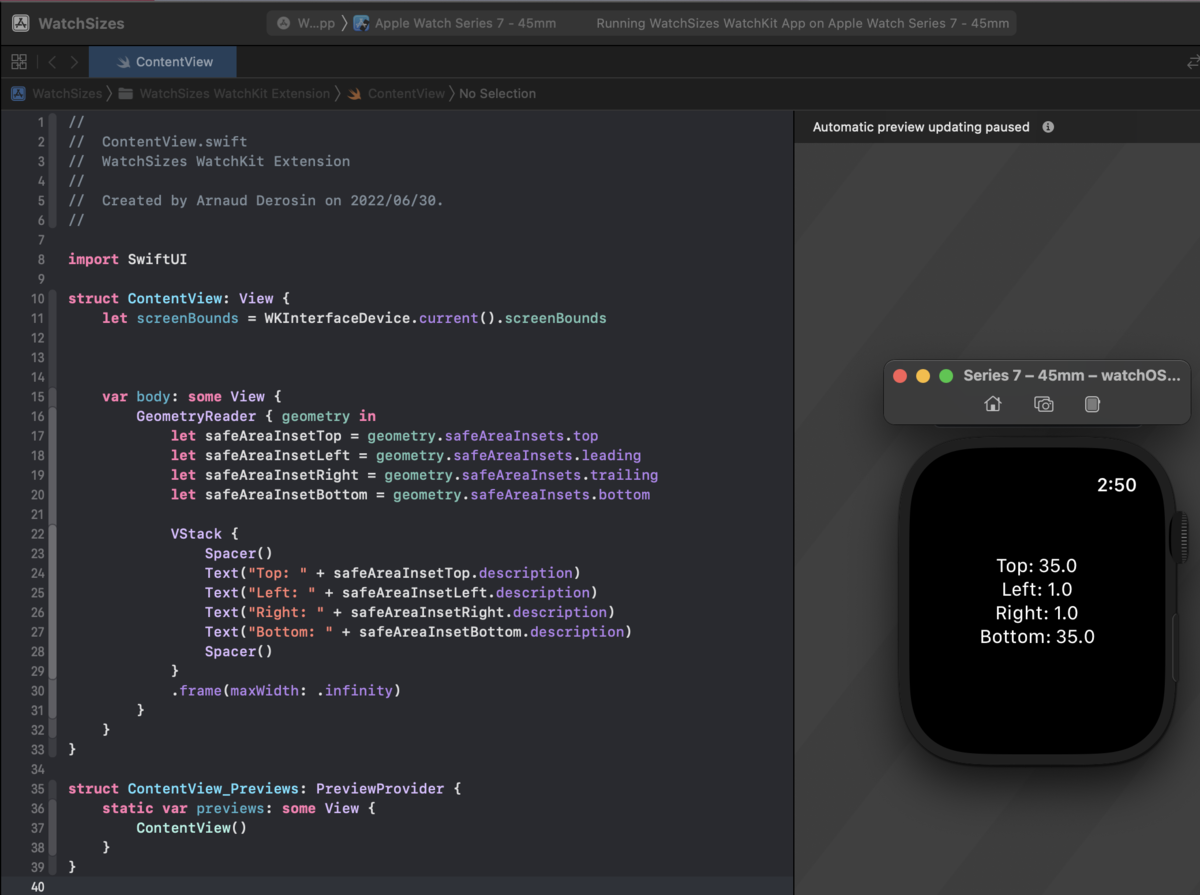This screenshot has width=1200, height=895.
Task: Click Top: 35.0 on watch screen
Action: point(1037,565)
